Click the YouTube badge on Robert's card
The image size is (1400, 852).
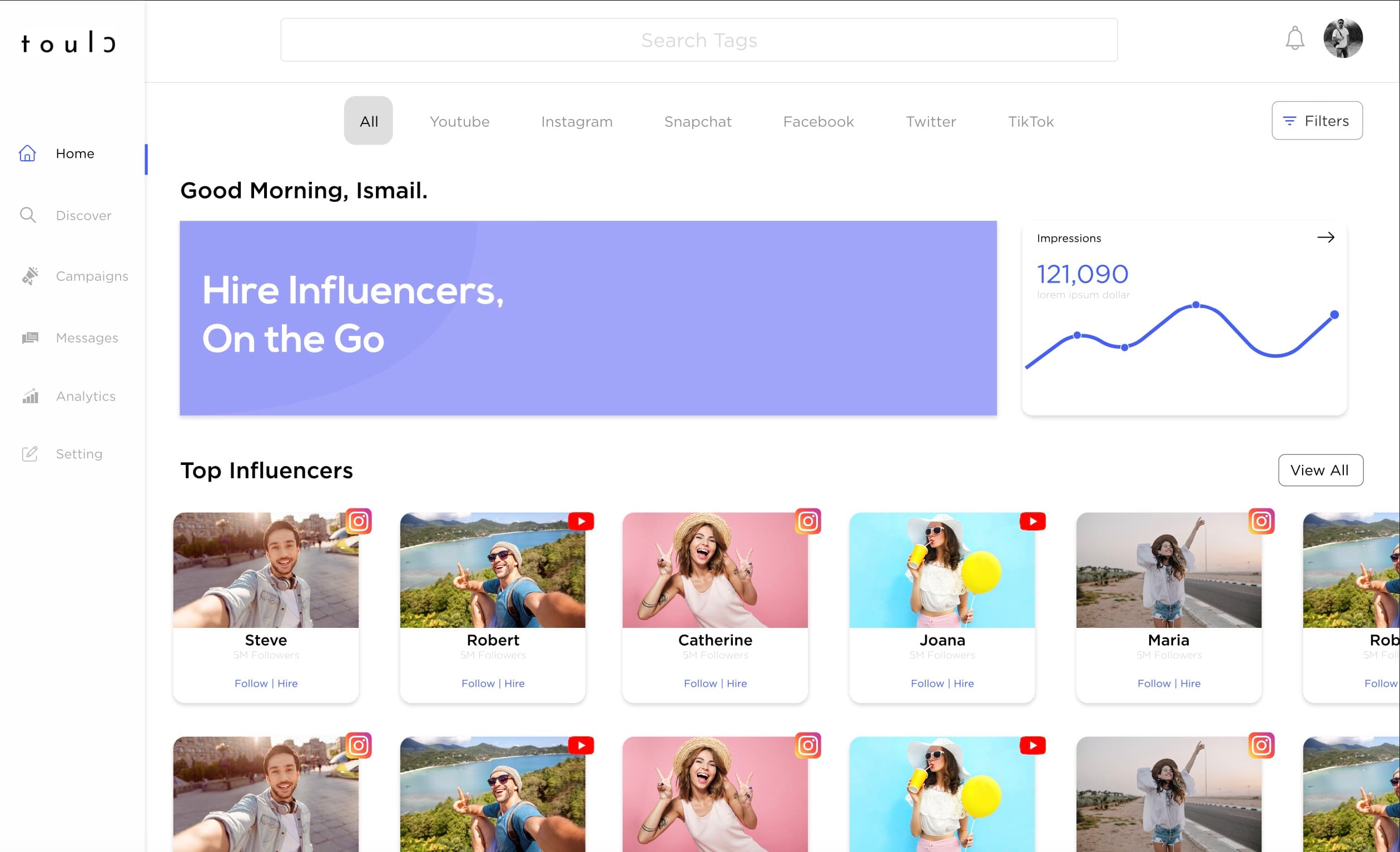point(581,521)
